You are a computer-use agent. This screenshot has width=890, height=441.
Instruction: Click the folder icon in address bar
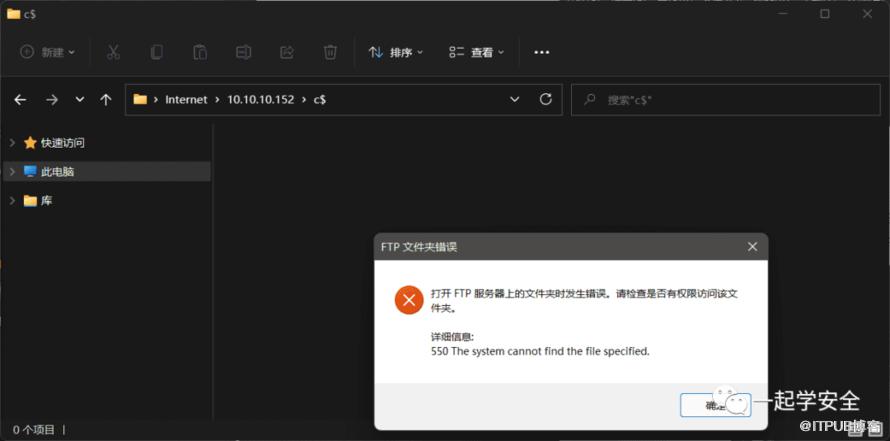tap(140, 100)
